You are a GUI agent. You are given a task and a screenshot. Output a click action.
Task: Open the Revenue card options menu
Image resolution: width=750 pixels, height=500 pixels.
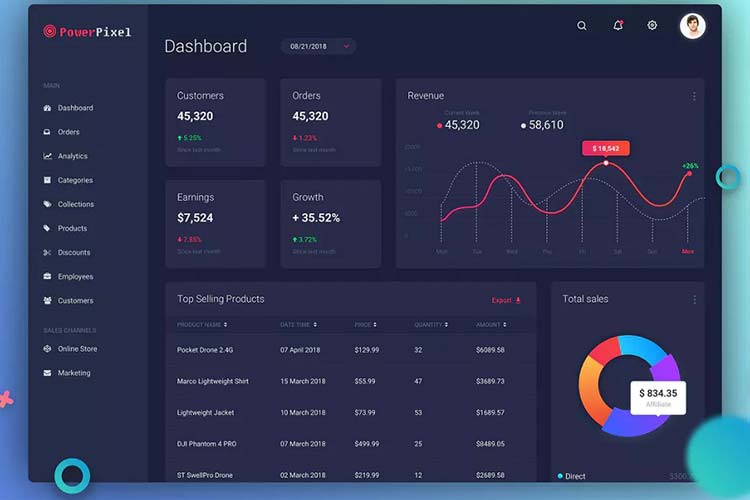pyautogui.click(x=694, y=96)
